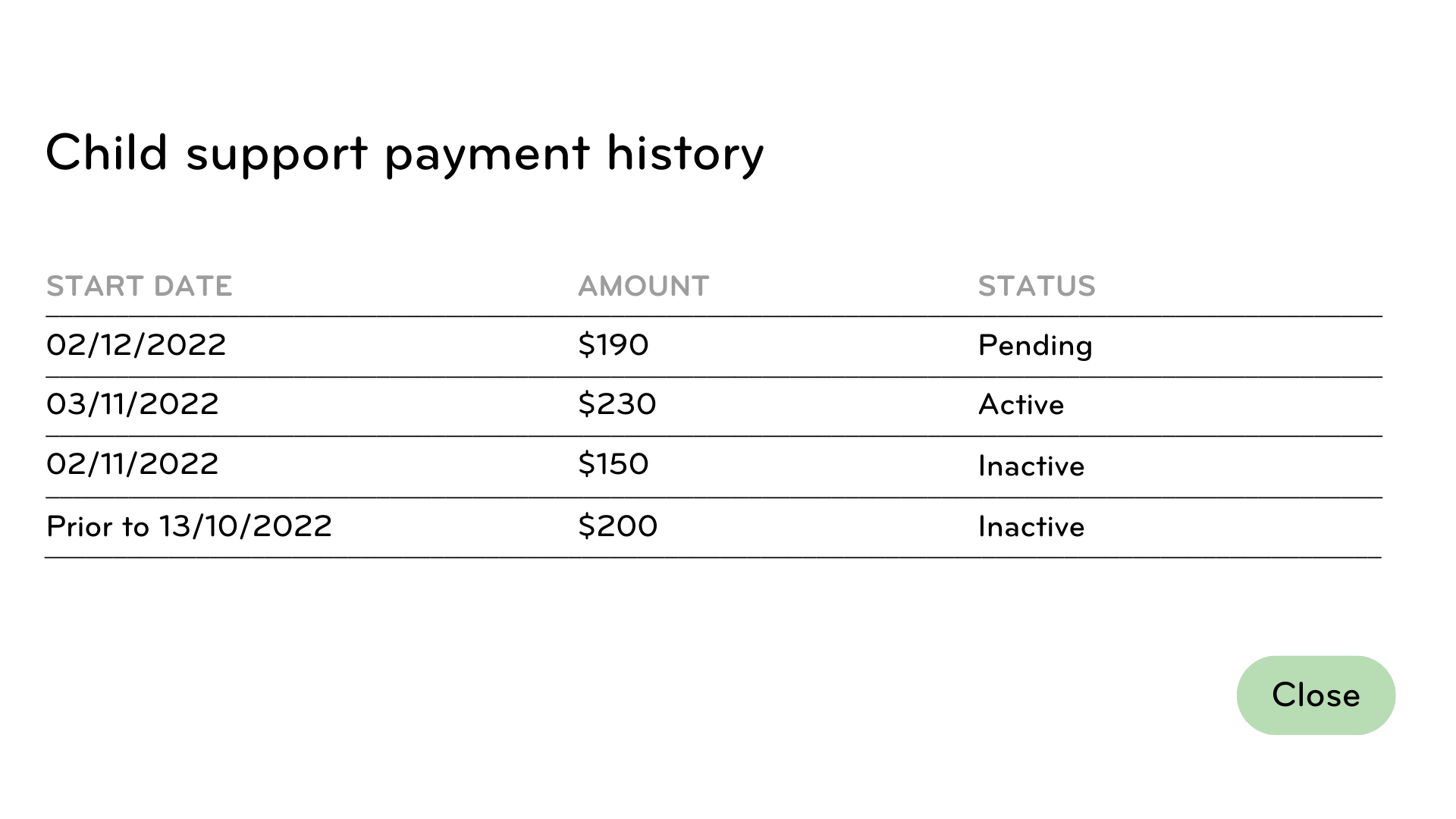Click the $200 amount value

pos(618,526)
